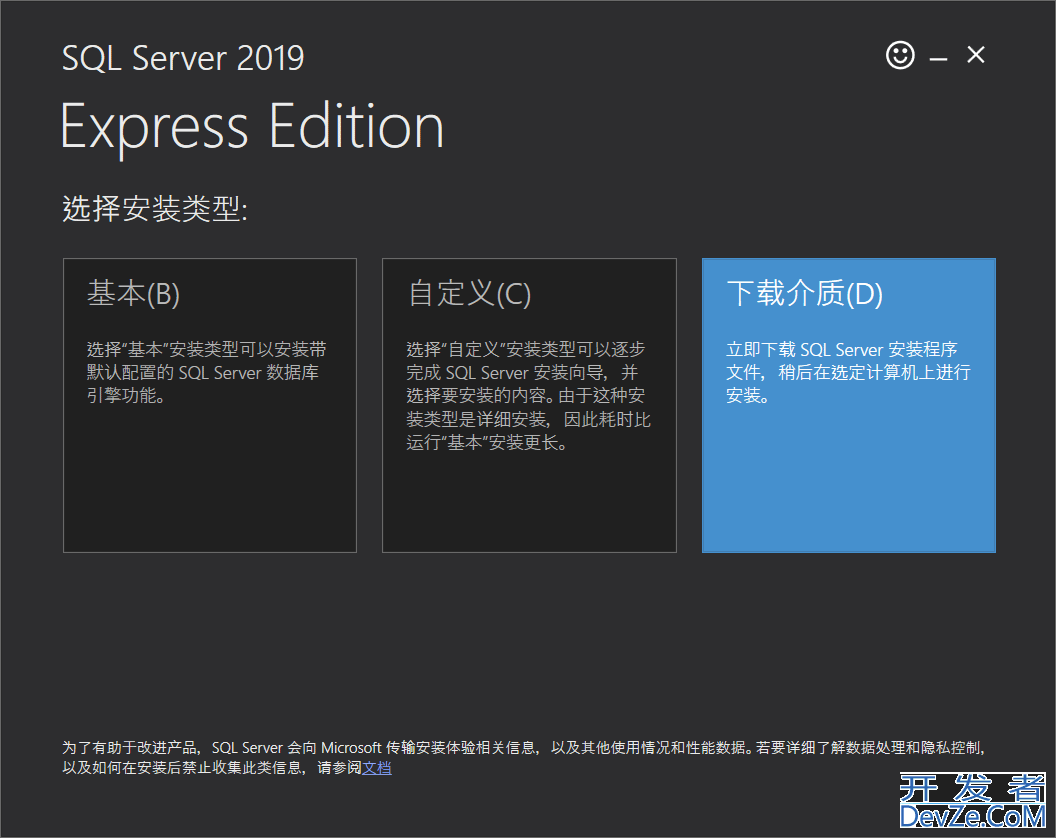Image resolution: width=1056 pixels, height=838 pixels.
Task: Click the SQL Server 2019 title text
Action: pos(183,58)
